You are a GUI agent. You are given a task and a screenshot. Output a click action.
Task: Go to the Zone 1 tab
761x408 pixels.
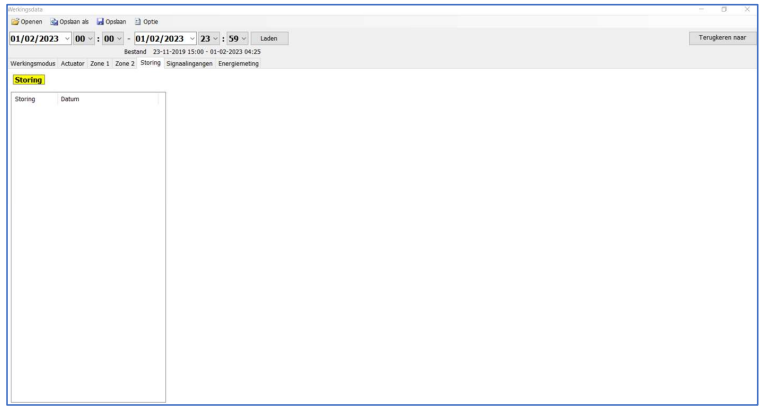click(100, 63)
